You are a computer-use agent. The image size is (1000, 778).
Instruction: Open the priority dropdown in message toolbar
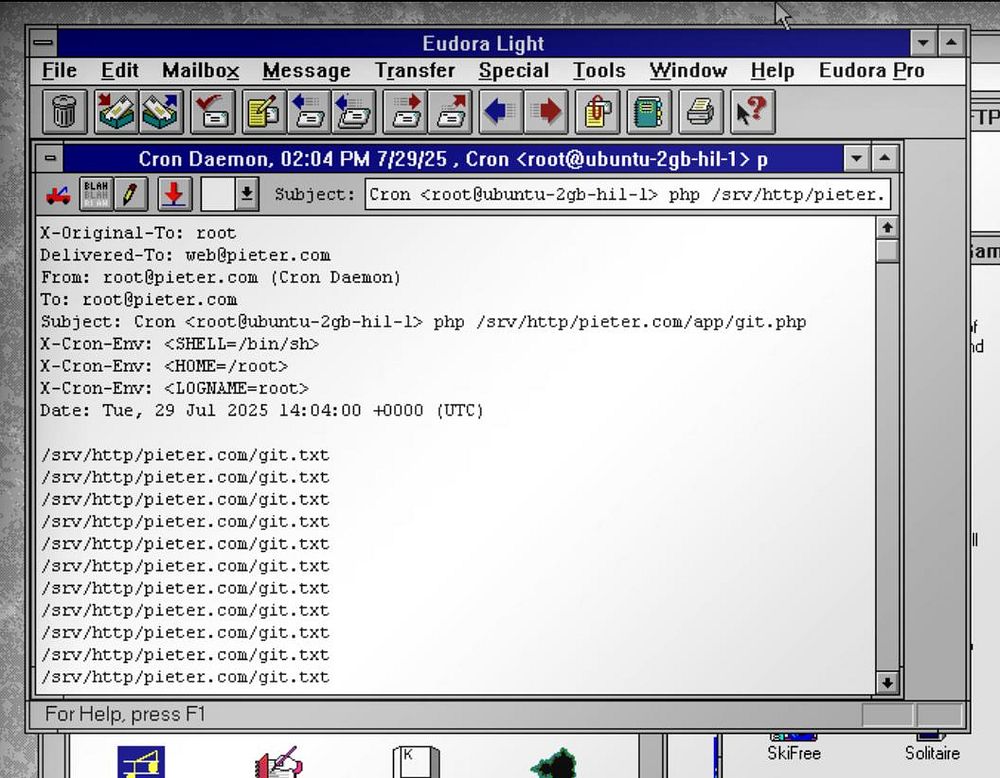tap(246, 194)
